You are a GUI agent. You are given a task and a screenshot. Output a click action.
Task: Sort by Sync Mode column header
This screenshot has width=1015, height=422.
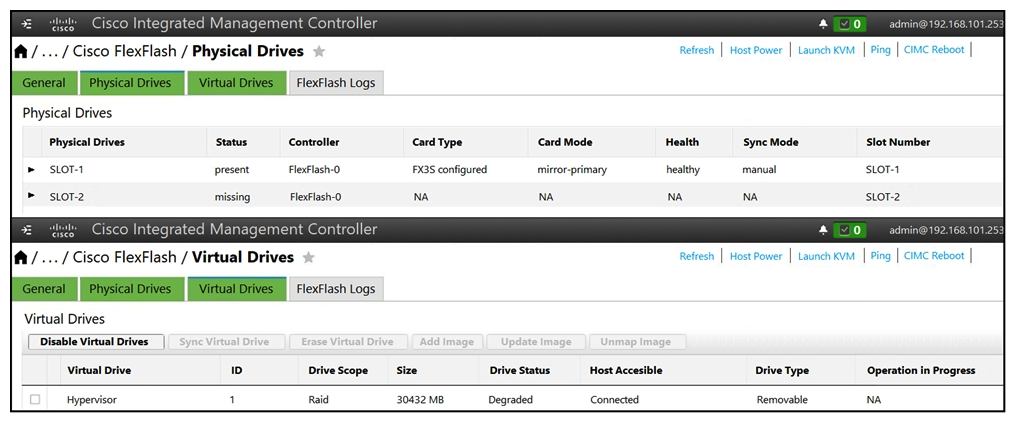click(x=770, y=142)
